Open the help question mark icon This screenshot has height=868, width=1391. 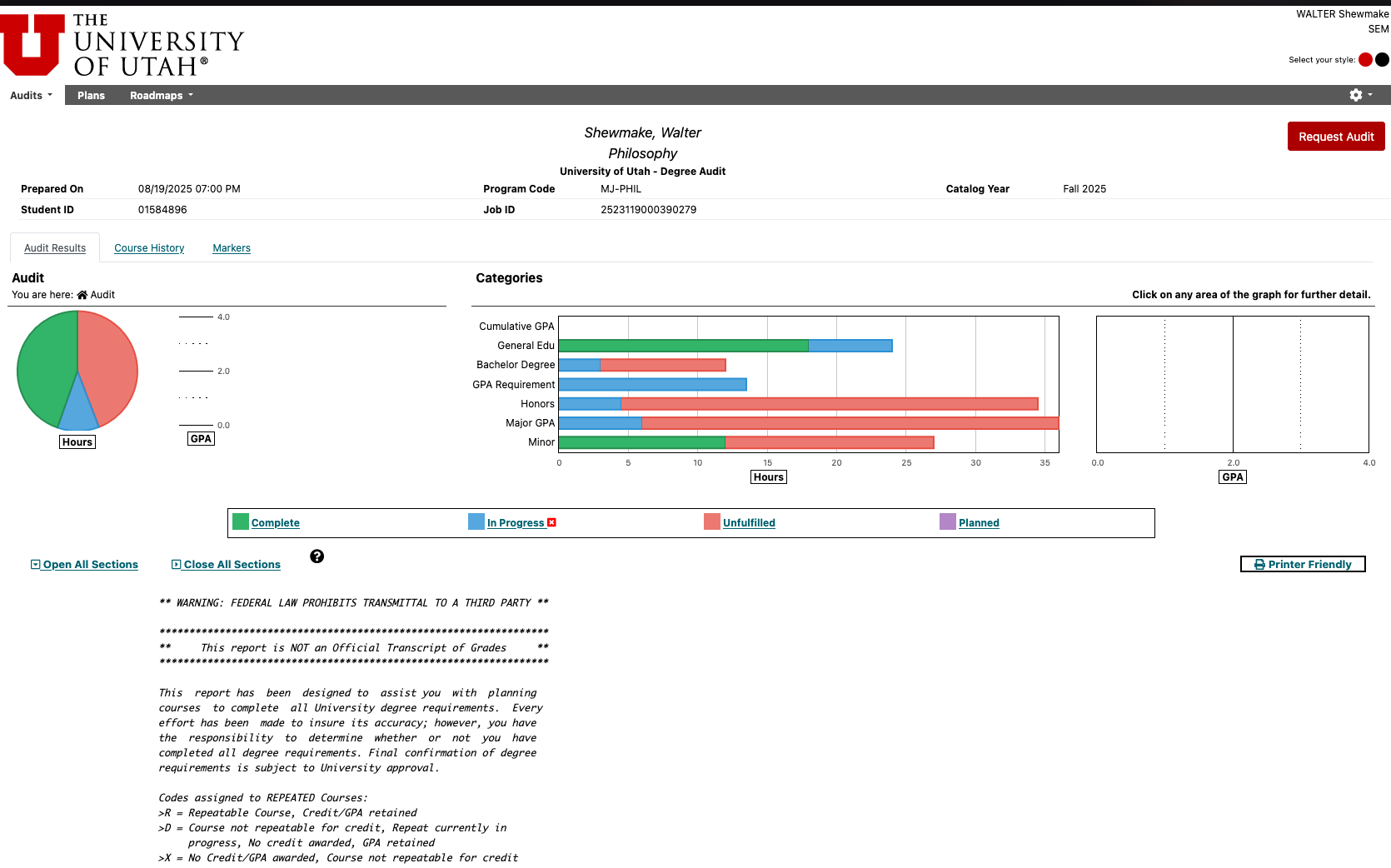pos(317,556)
